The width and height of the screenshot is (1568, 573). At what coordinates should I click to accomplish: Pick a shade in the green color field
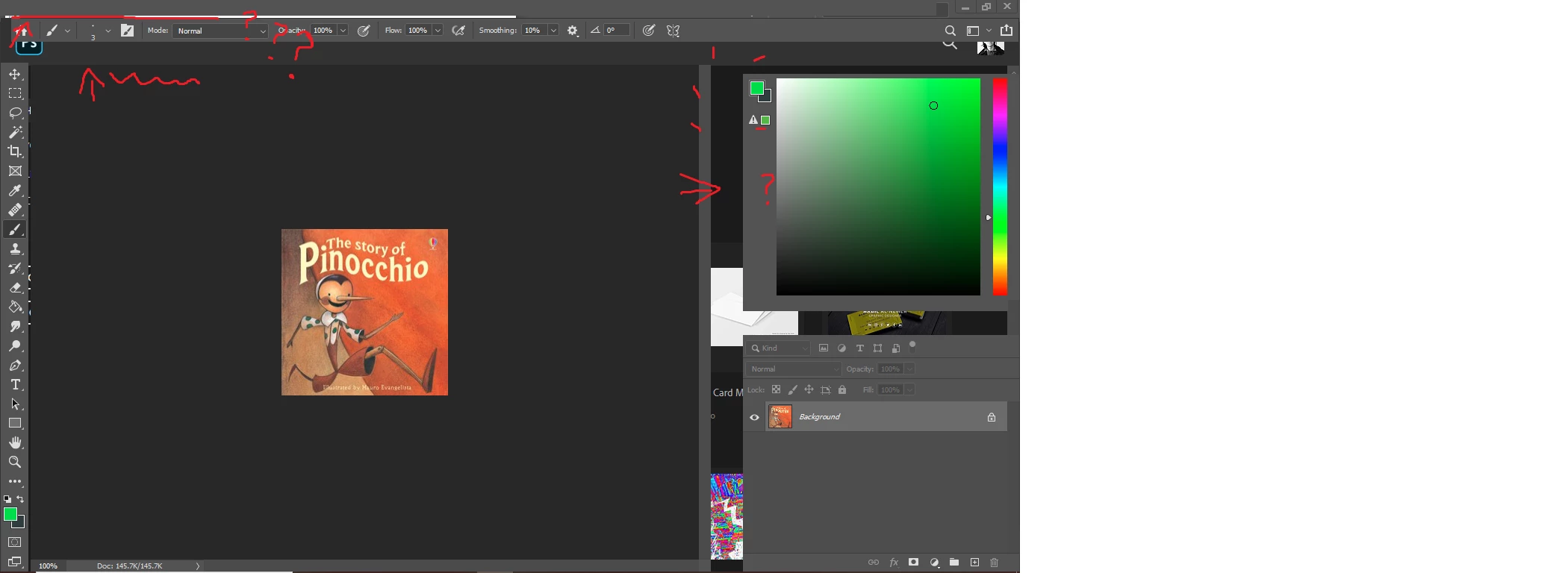click(878, 187)
